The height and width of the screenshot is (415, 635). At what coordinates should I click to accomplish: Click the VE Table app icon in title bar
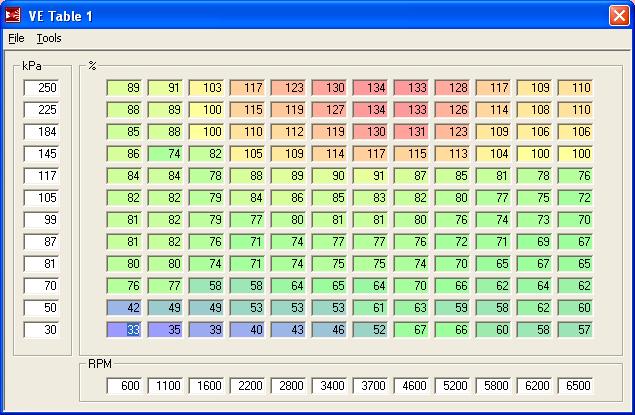coord(14,15)
